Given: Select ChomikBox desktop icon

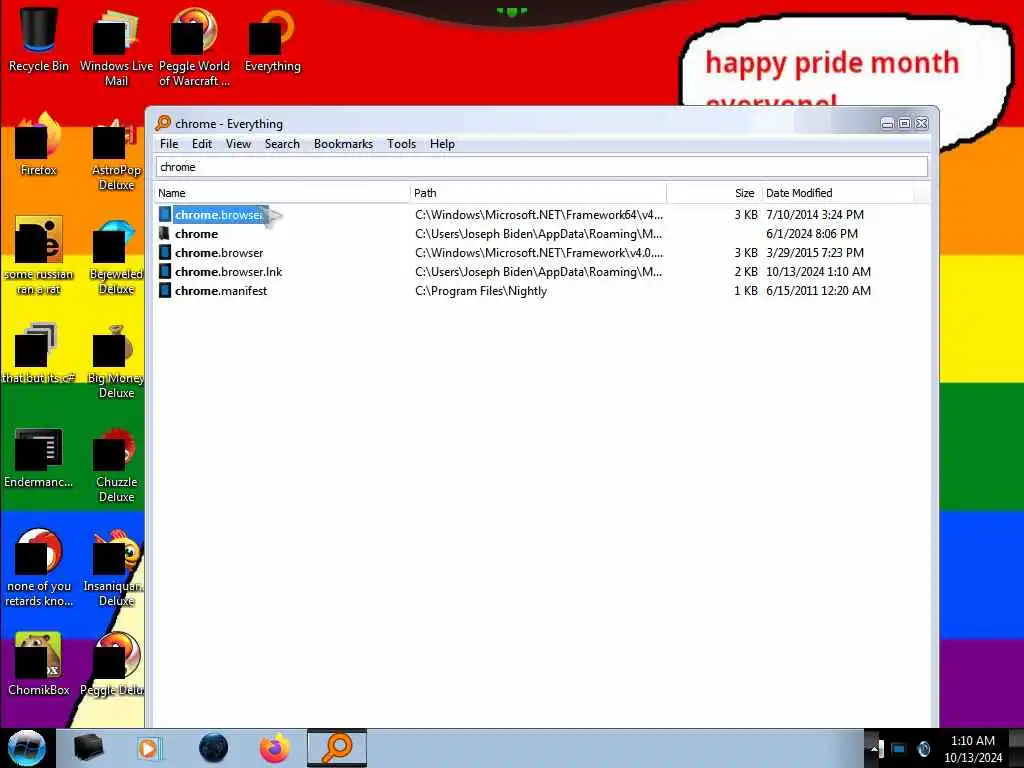Looking at the screenshot, I should (x=39, y=663).
